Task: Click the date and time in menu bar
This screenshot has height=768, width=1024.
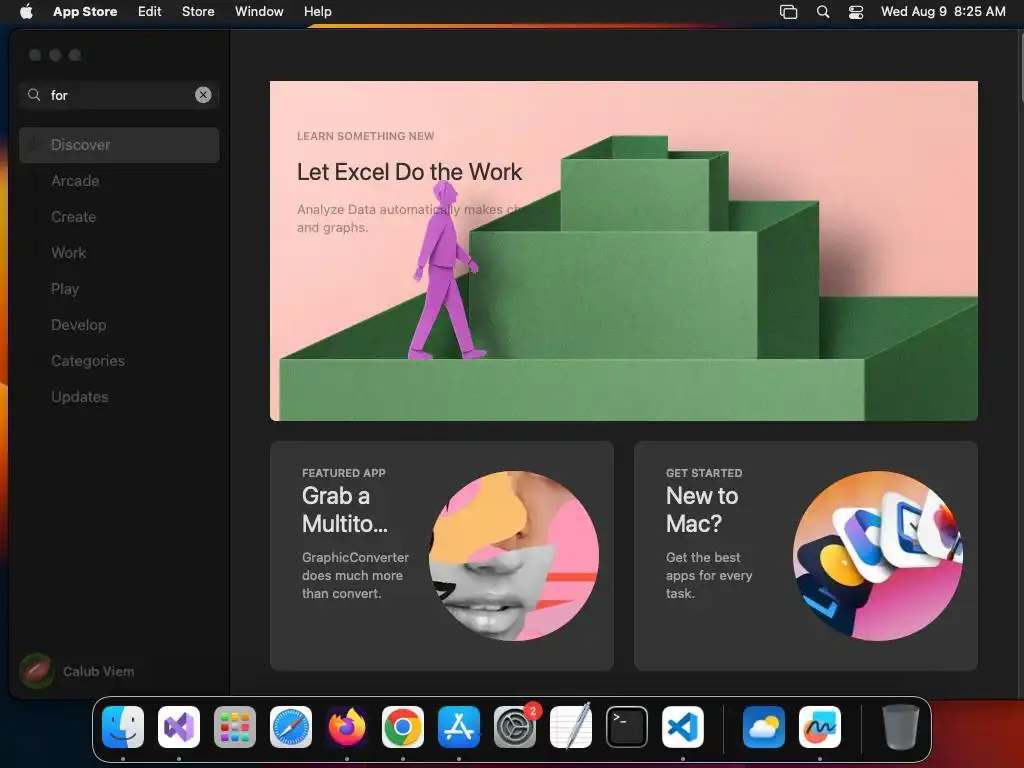Action: point(943,11)
